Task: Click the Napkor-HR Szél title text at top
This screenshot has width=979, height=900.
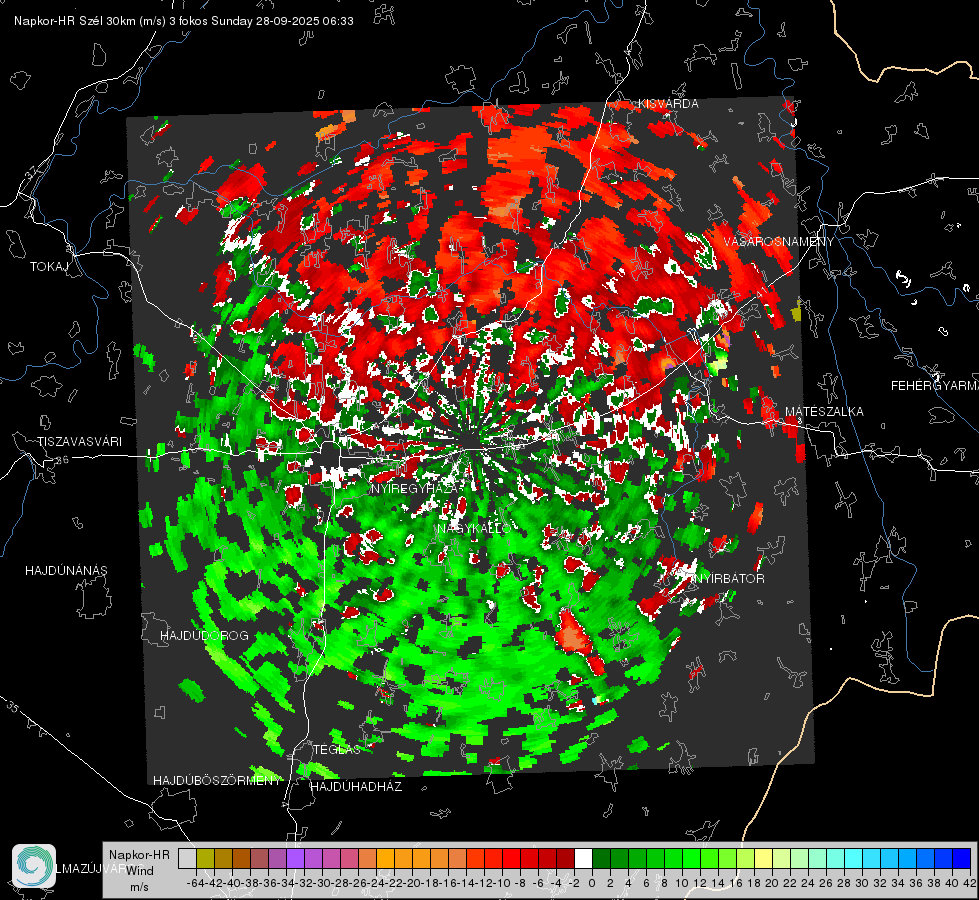Action: pyautogui.click(x=184, y=21)
